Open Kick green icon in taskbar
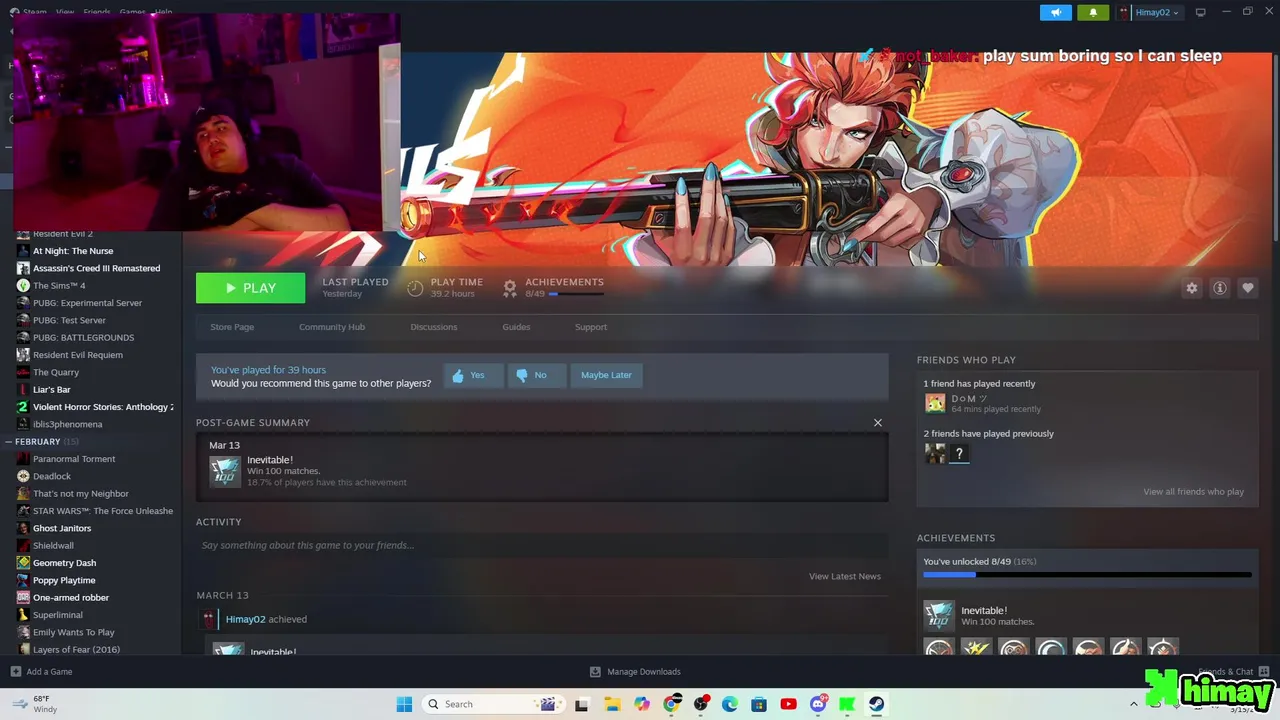The height and width of the screenshot is (720, 1280). [x=847, y=704]
